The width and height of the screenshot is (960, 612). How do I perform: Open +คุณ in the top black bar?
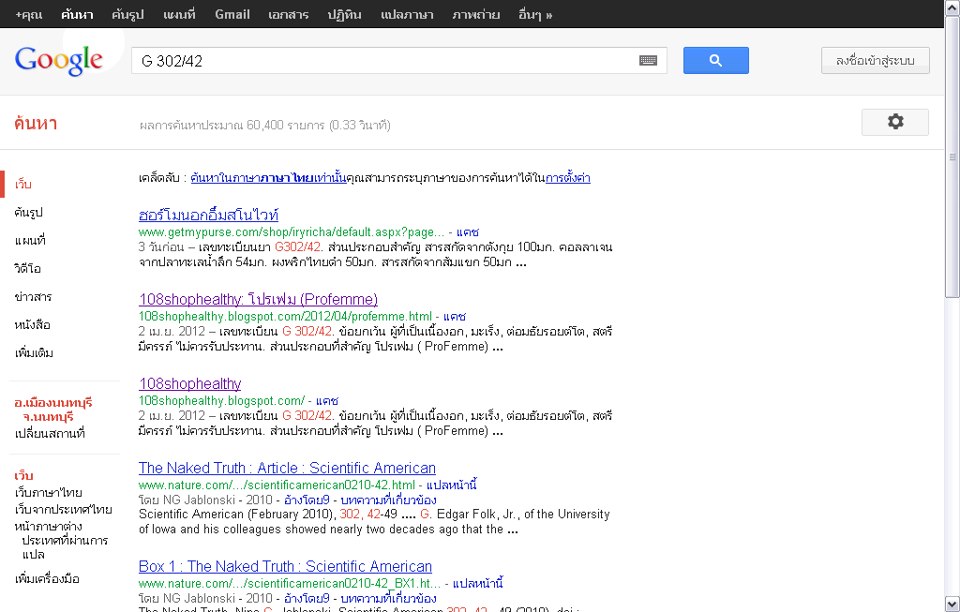(29, 15)
